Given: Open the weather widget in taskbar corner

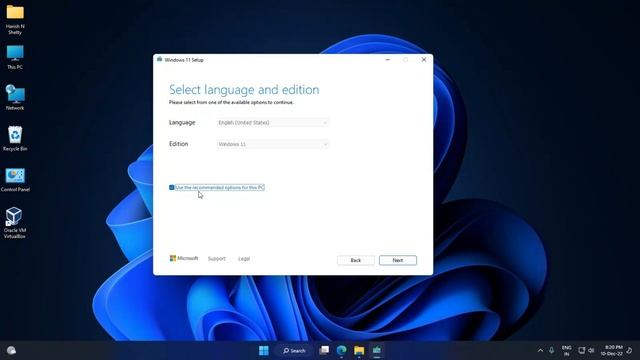Looking at the screenshot, I should click(11, 351).
